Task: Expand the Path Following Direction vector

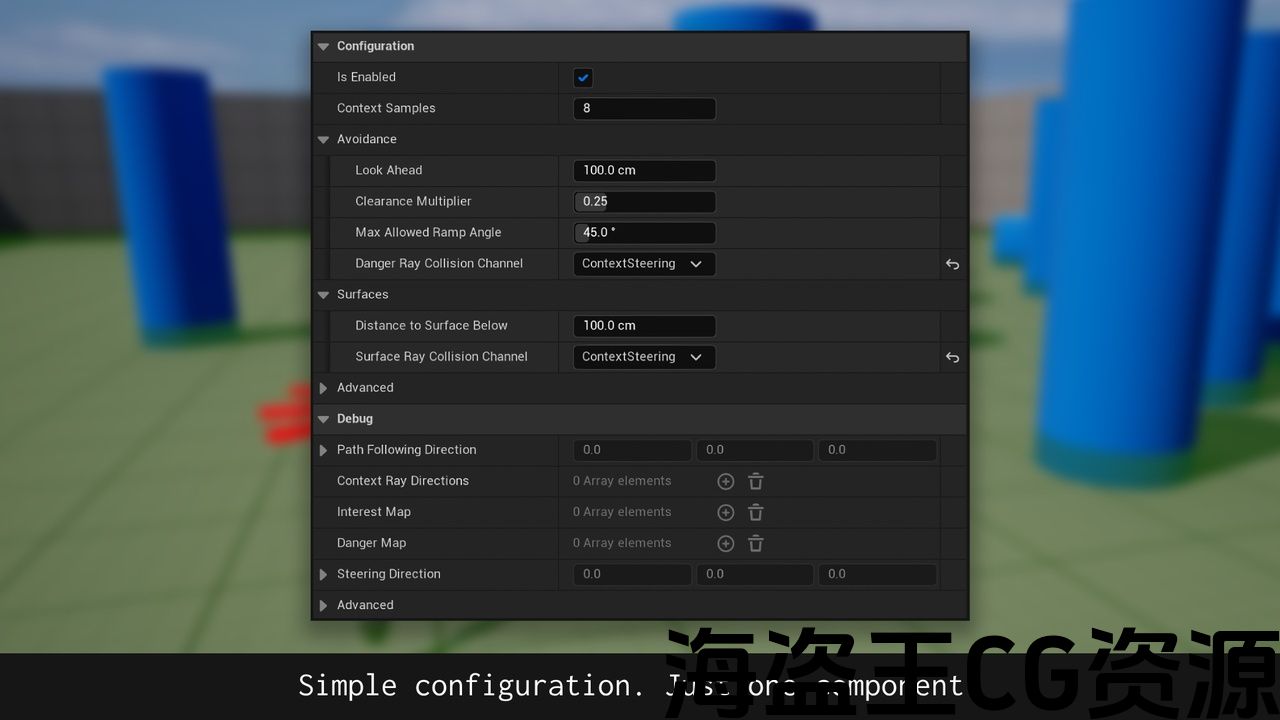Action: (323, 451)
